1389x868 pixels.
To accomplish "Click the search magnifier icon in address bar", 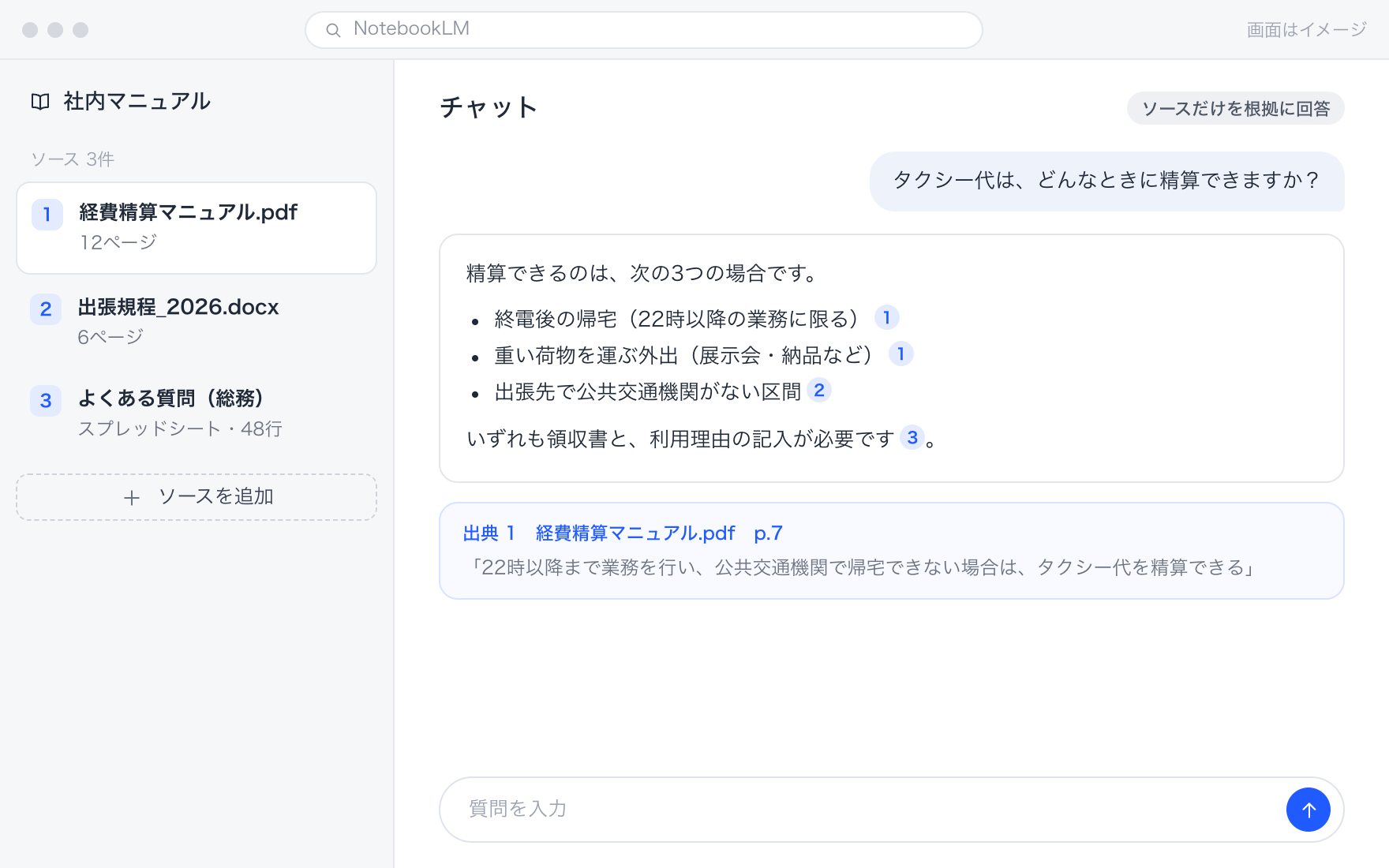I will click(x=333, y=30).
